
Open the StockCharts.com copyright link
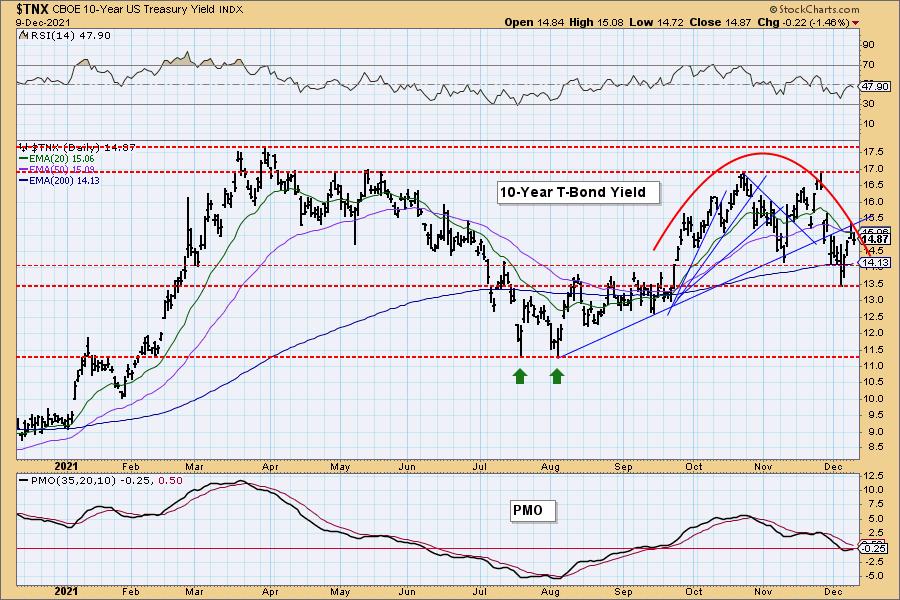pyautogui.click(x=814, y=9)
